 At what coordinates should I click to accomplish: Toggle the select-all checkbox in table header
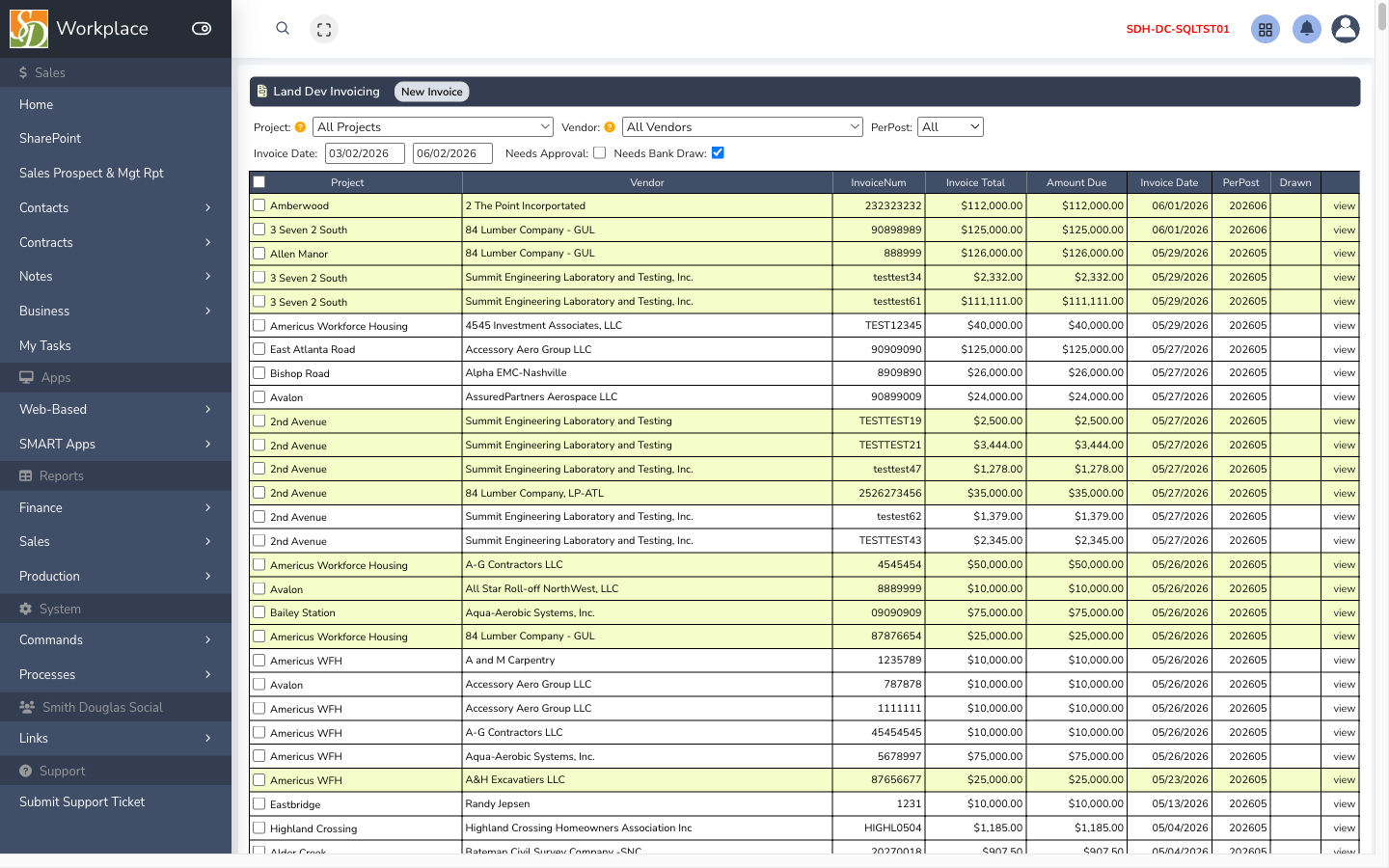259,182
